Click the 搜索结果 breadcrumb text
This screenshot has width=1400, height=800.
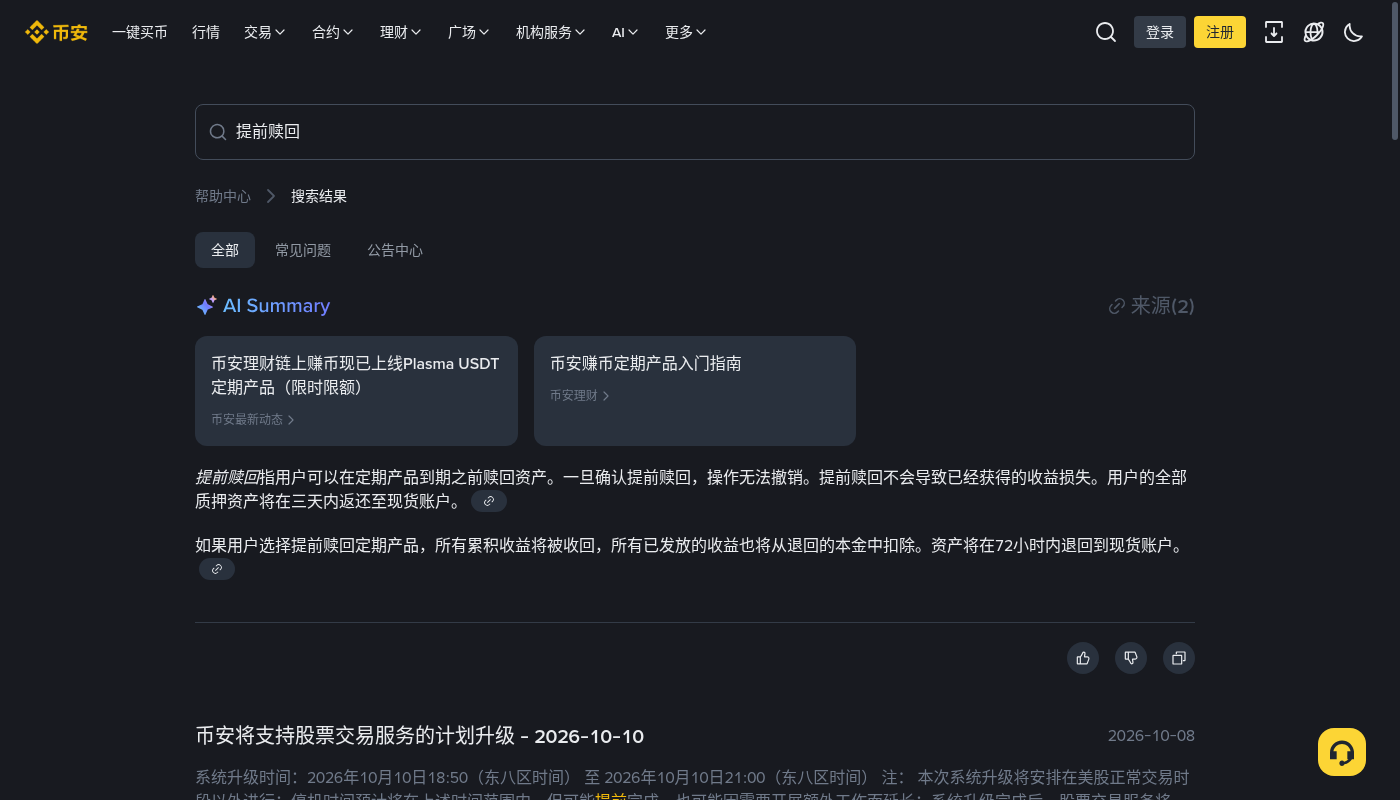[x=319, y=196]
